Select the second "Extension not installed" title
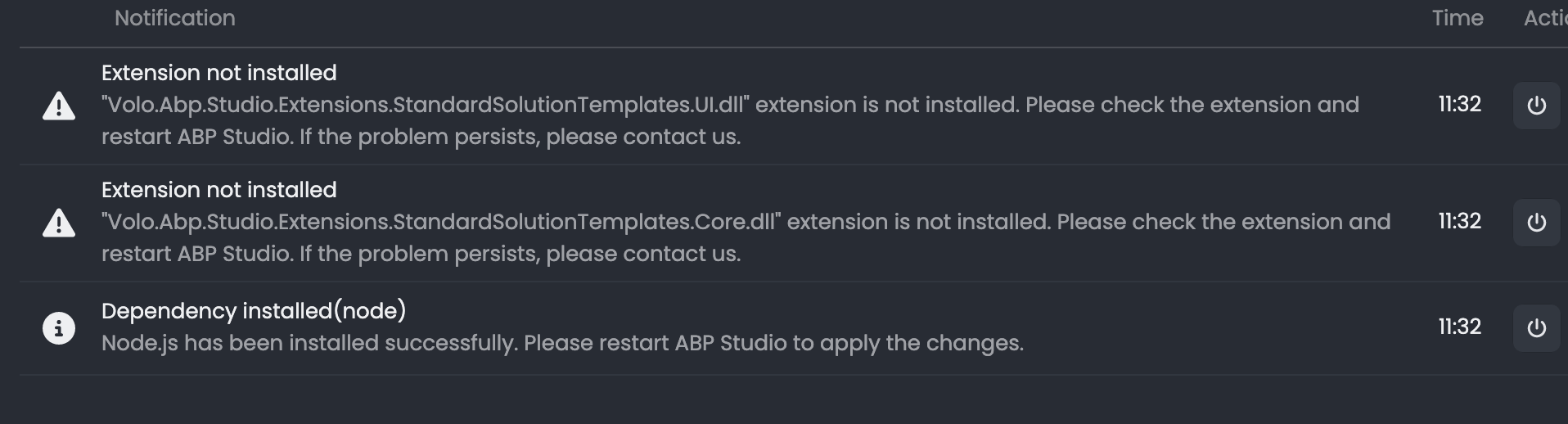 coord(219,190)
